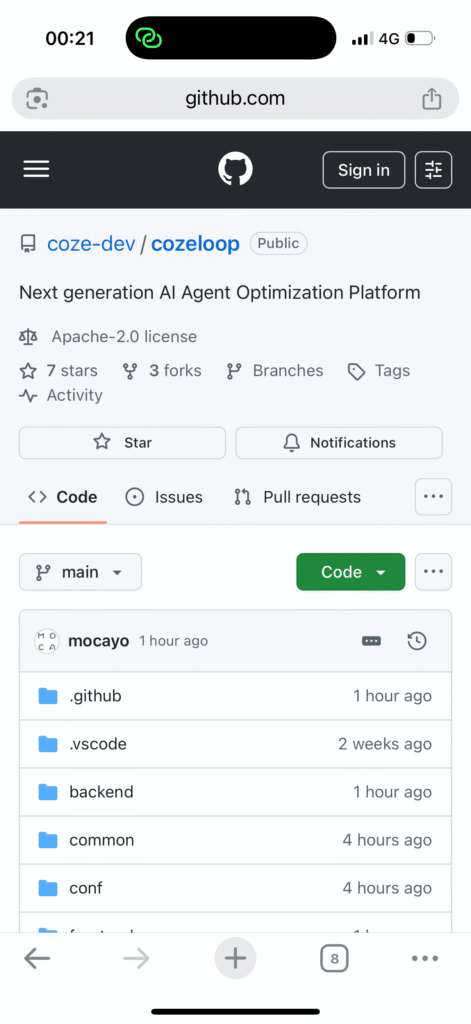Open the .github folder name
This screenshot has height=1024, width=471.
pyautogui.click(x=95, y=696)
